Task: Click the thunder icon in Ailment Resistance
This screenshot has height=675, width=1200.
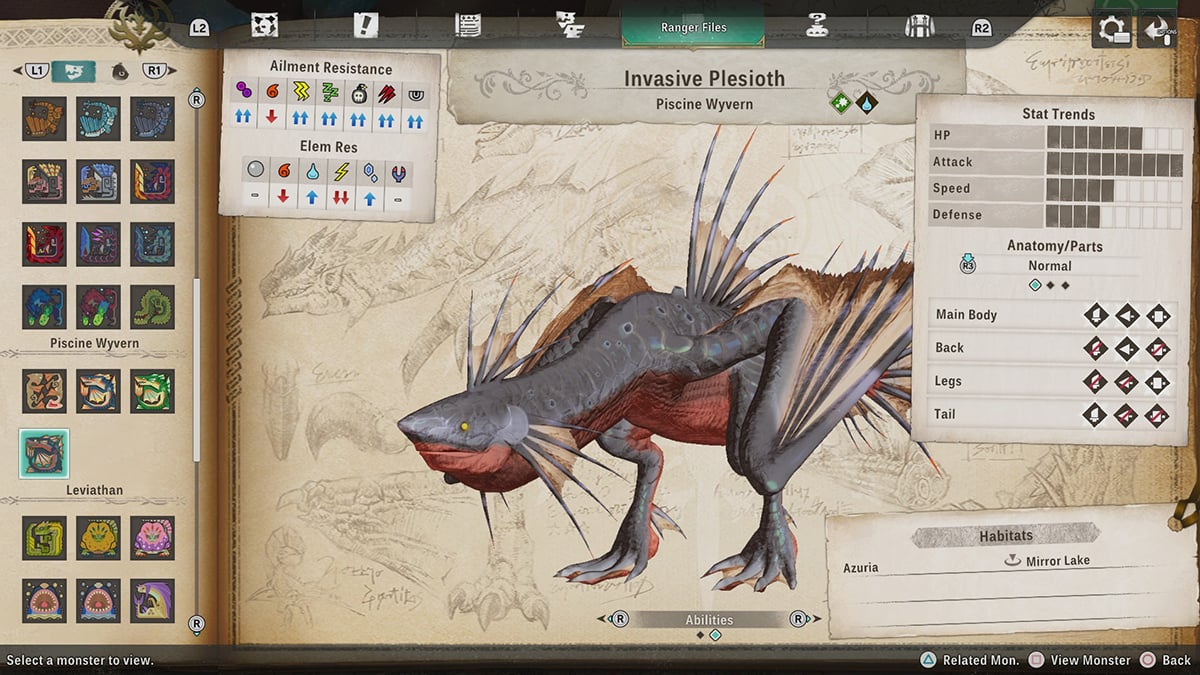Action: pos(301,91)
